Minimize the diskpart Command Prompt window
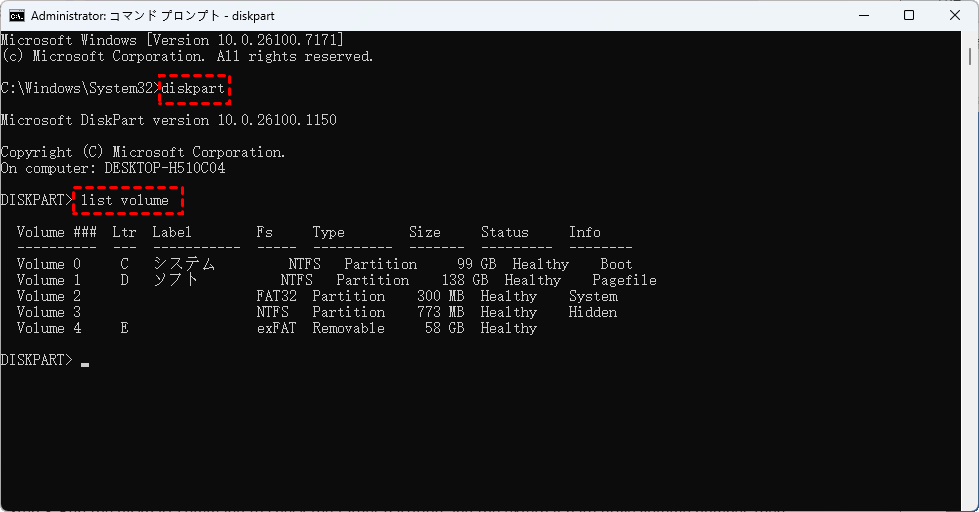 (861, 16)
